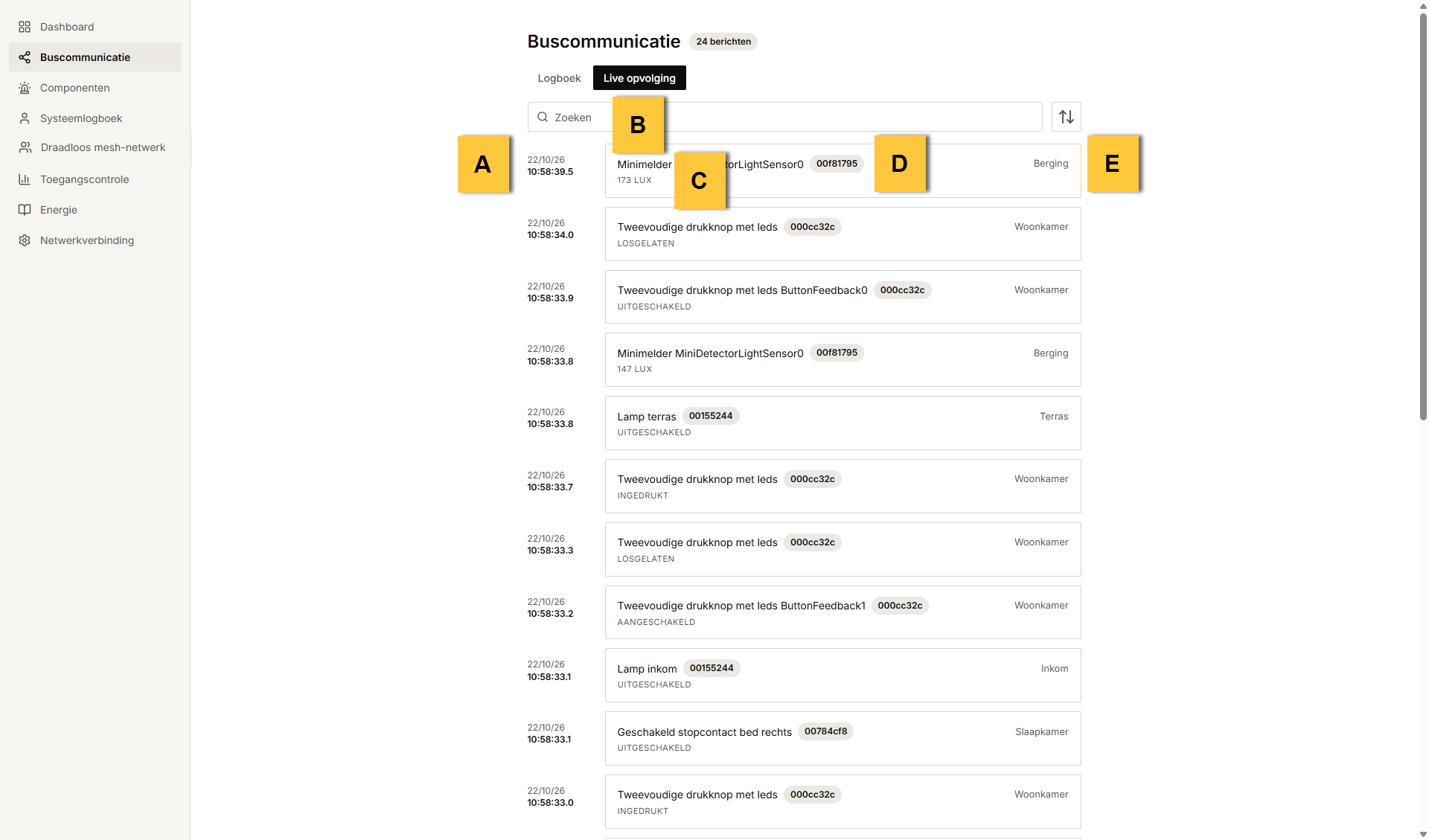Click the Dashboard grid icon
Viewport: 1429px width, 840px height.
pyautogui.click(x=25, y=27)
